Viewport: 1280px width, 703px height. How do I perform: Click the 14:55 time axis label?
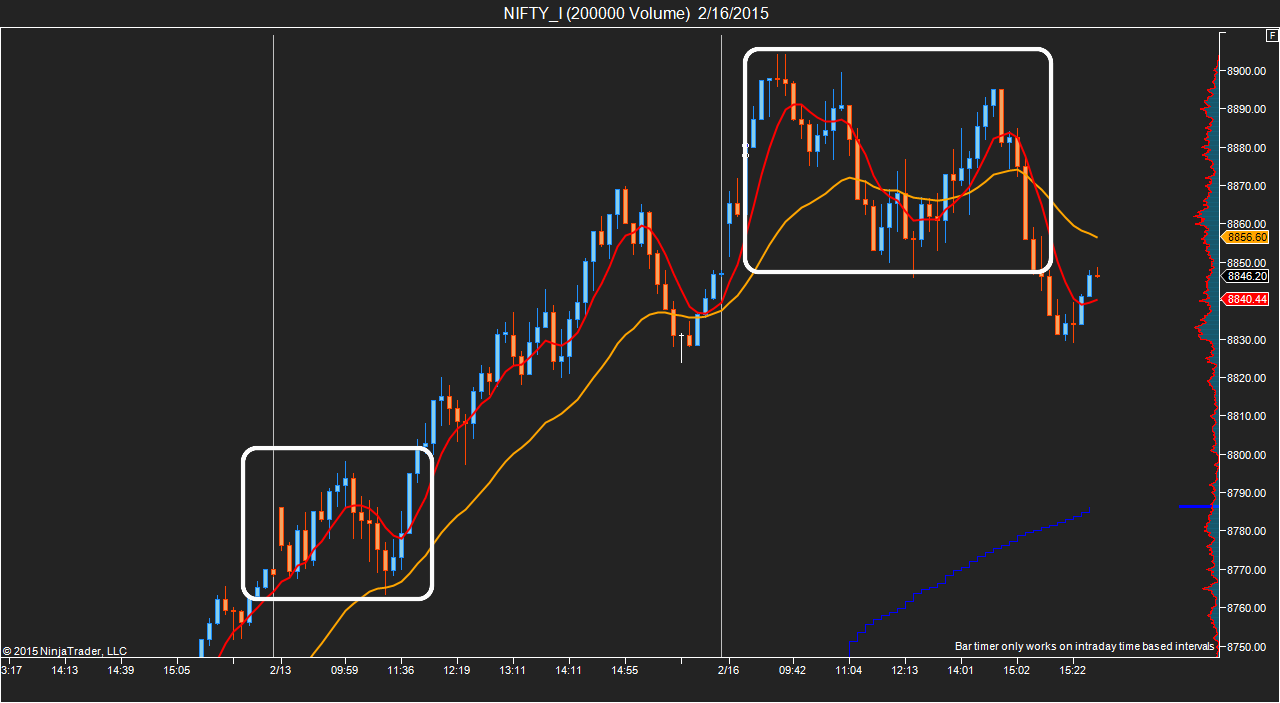point(624,670)
